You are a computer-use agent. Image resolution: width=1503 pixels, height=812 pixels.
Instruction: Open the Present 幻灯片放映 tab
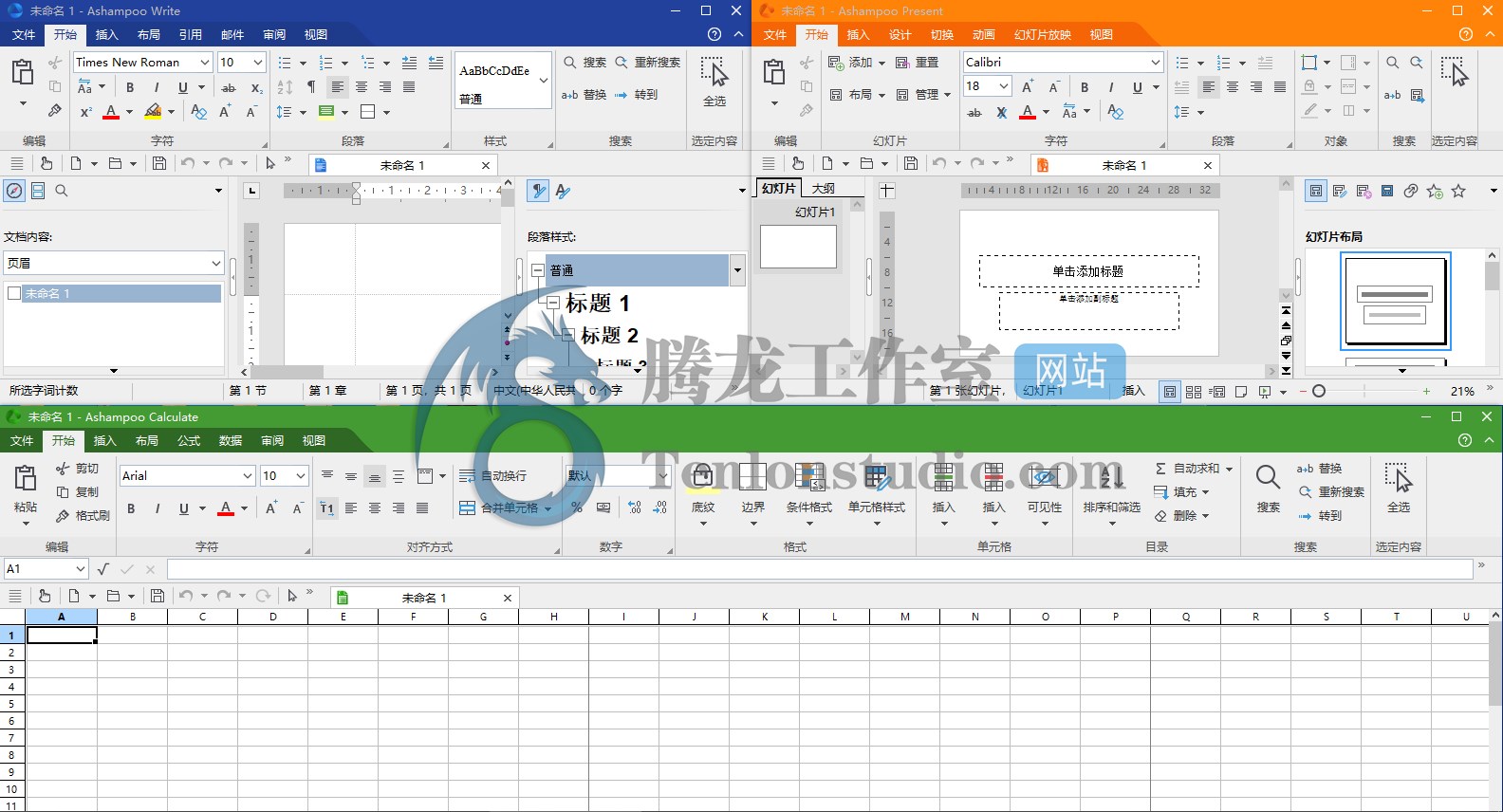[1043, 35]
